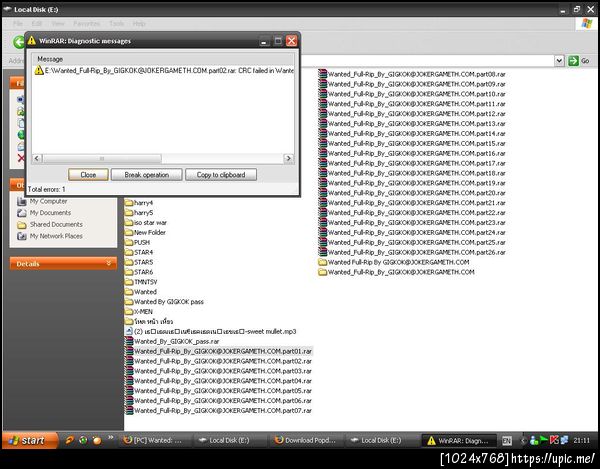Select the part05.rar archive file
Viewport: 600px width, 469px height.
pos(218,391)
